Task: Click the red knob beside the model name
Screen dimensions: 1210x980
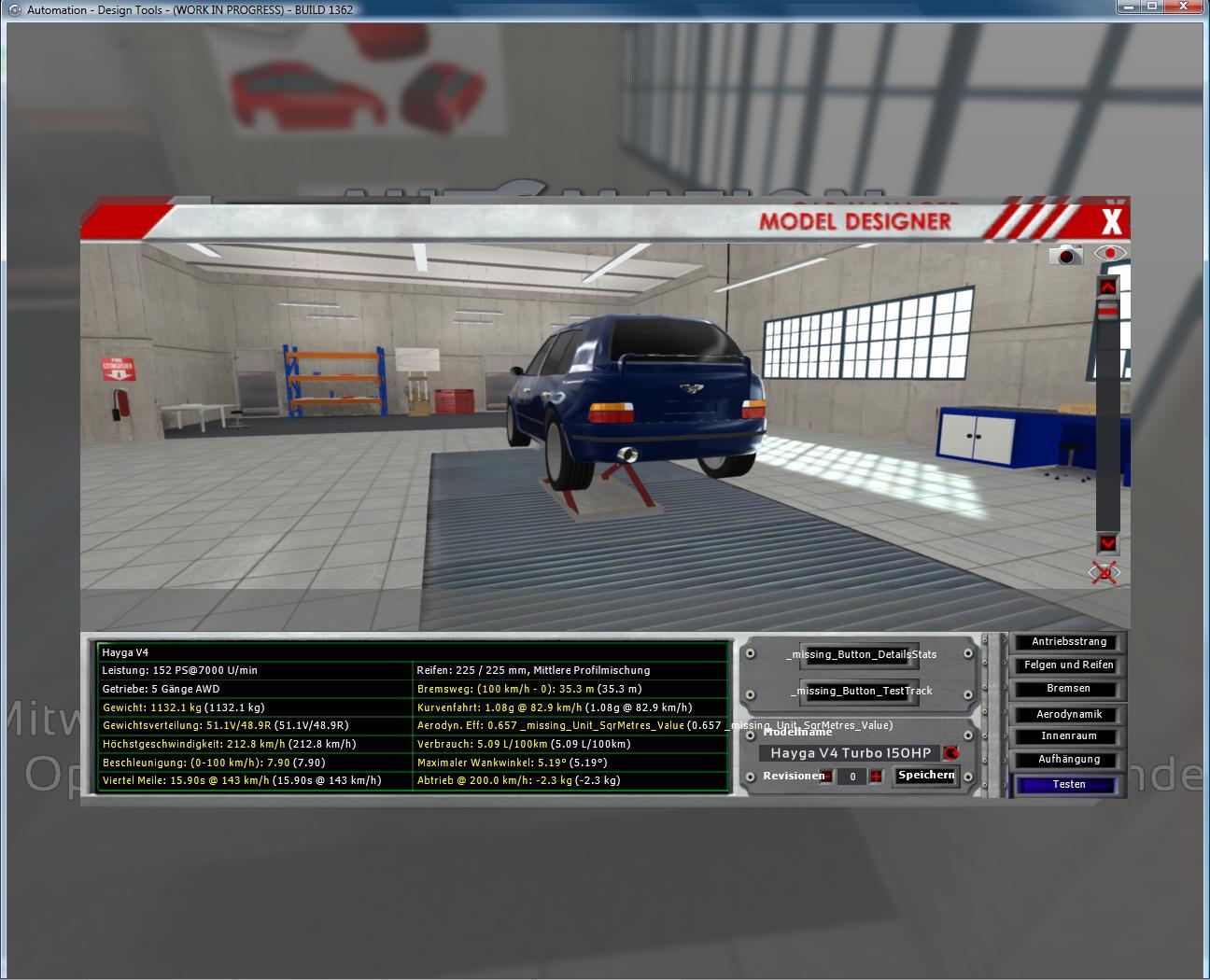Action: (x=950, y=753)
